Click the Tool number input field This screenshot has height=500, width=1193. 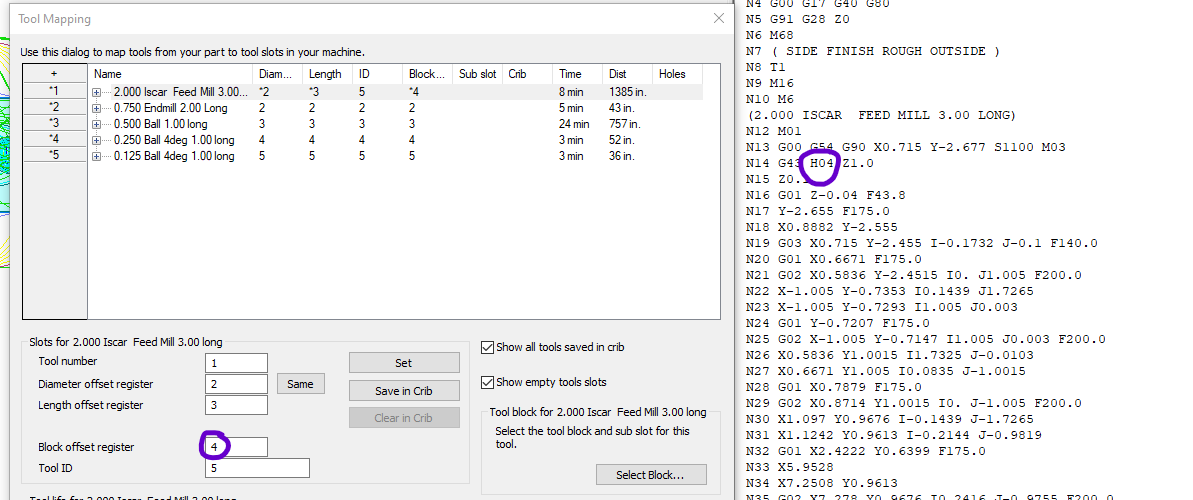point(237,363)
